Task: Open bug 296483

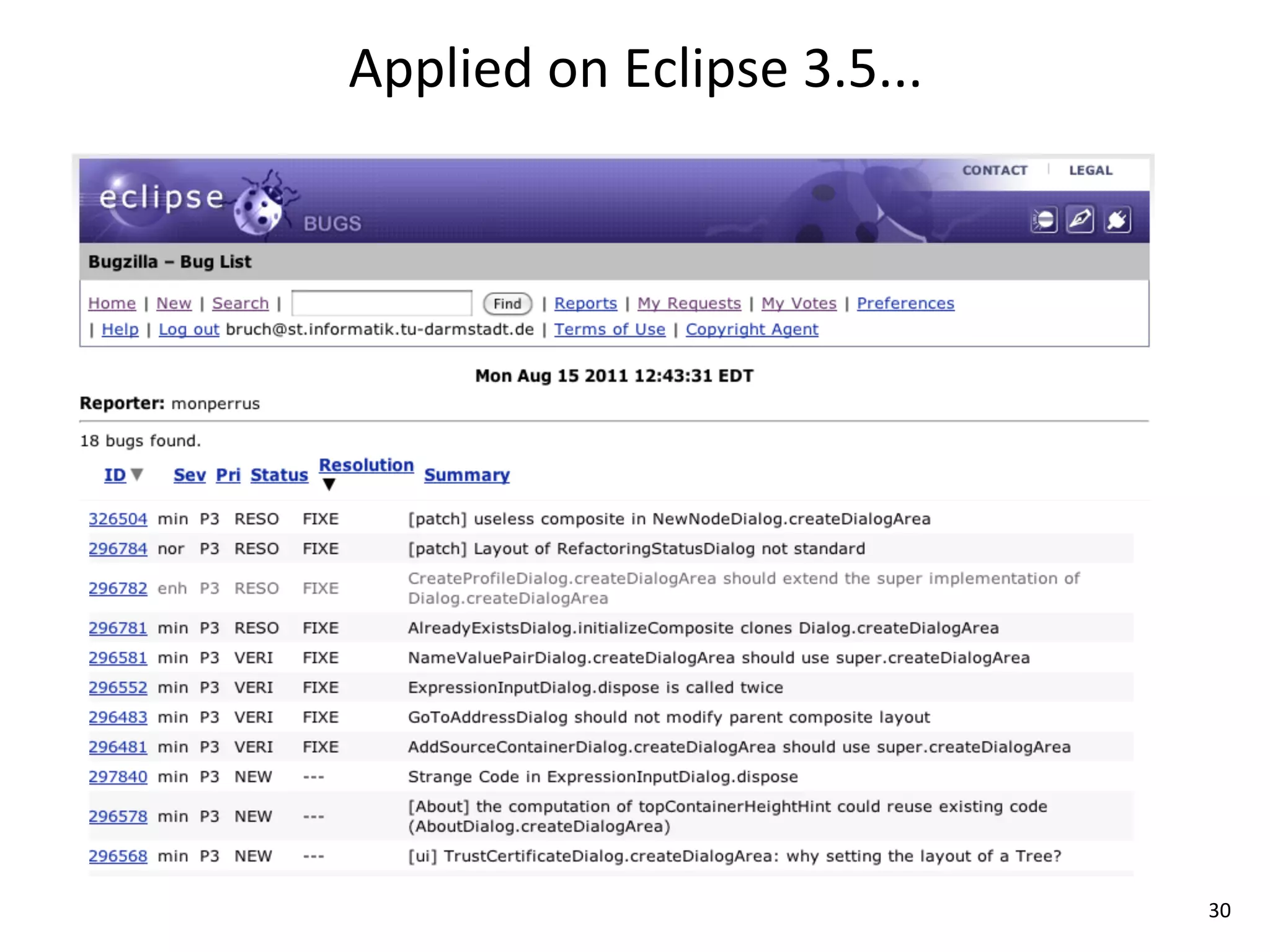Action: [118, 717]
